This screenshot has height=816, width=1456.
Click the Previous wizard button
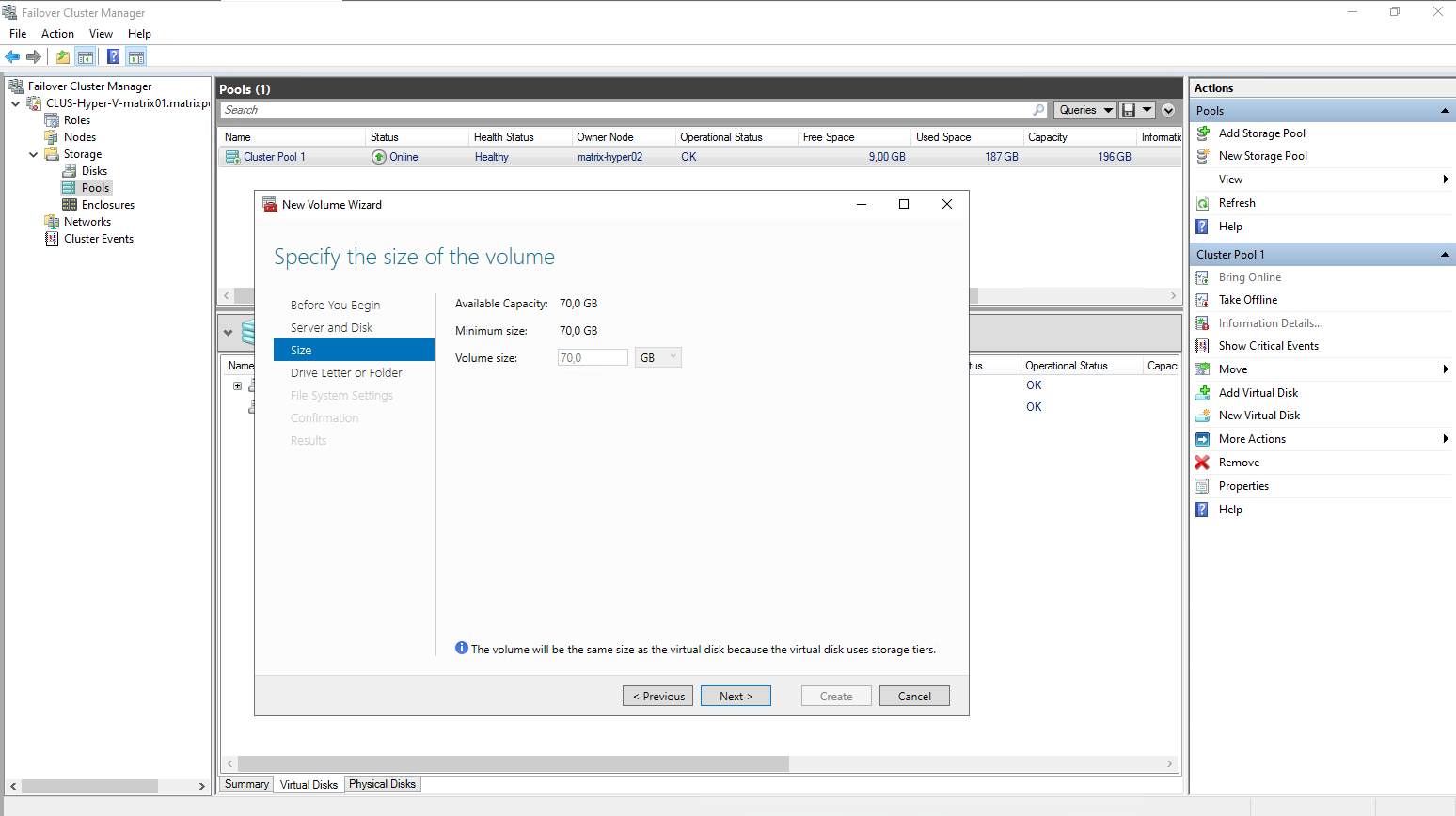pyautogui.click(x=657, y=696)
